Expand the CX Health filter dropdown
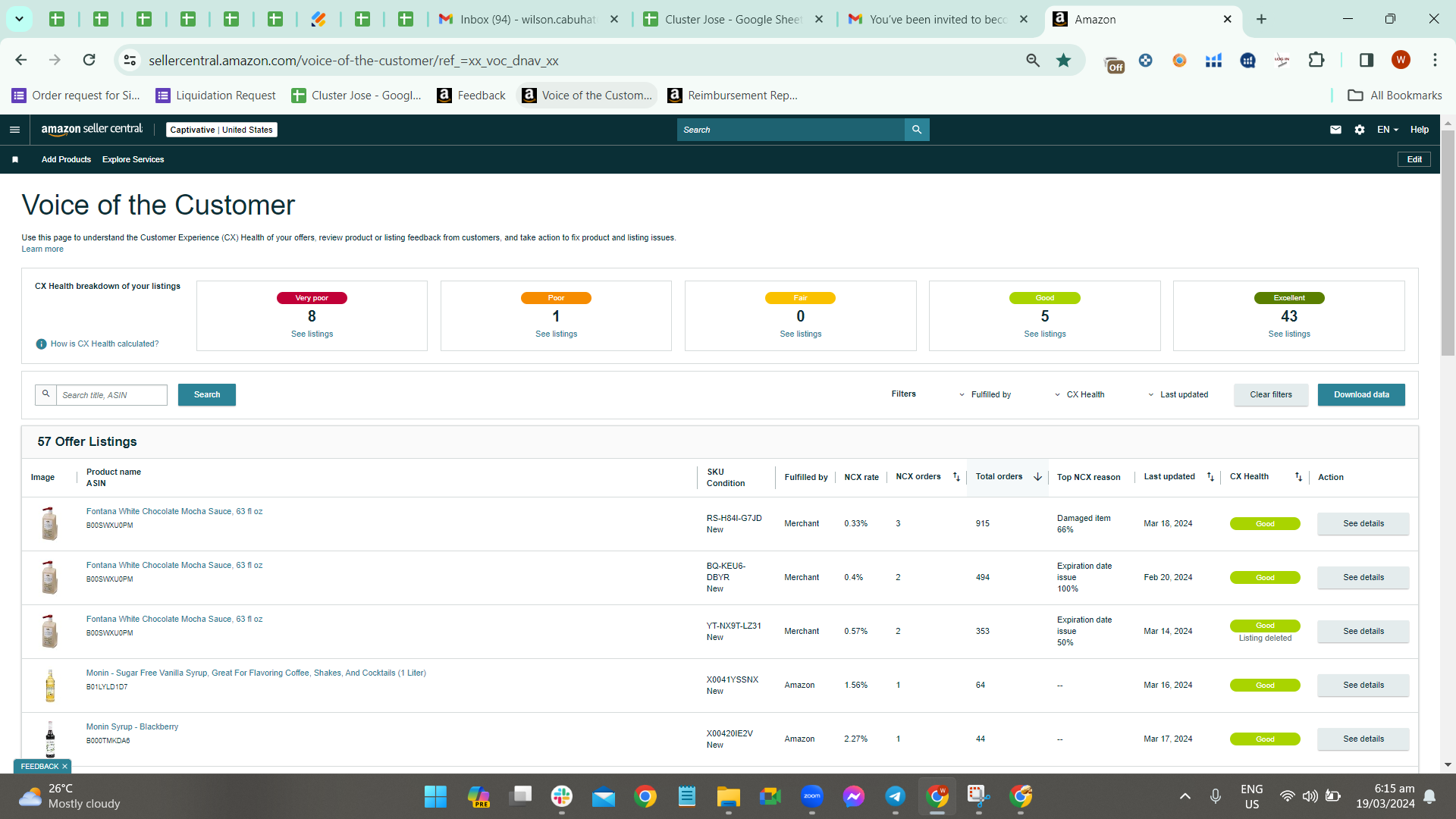The height and width of the screenshot is (819, 1456). pyautogui.click(x=1079, y=395)
